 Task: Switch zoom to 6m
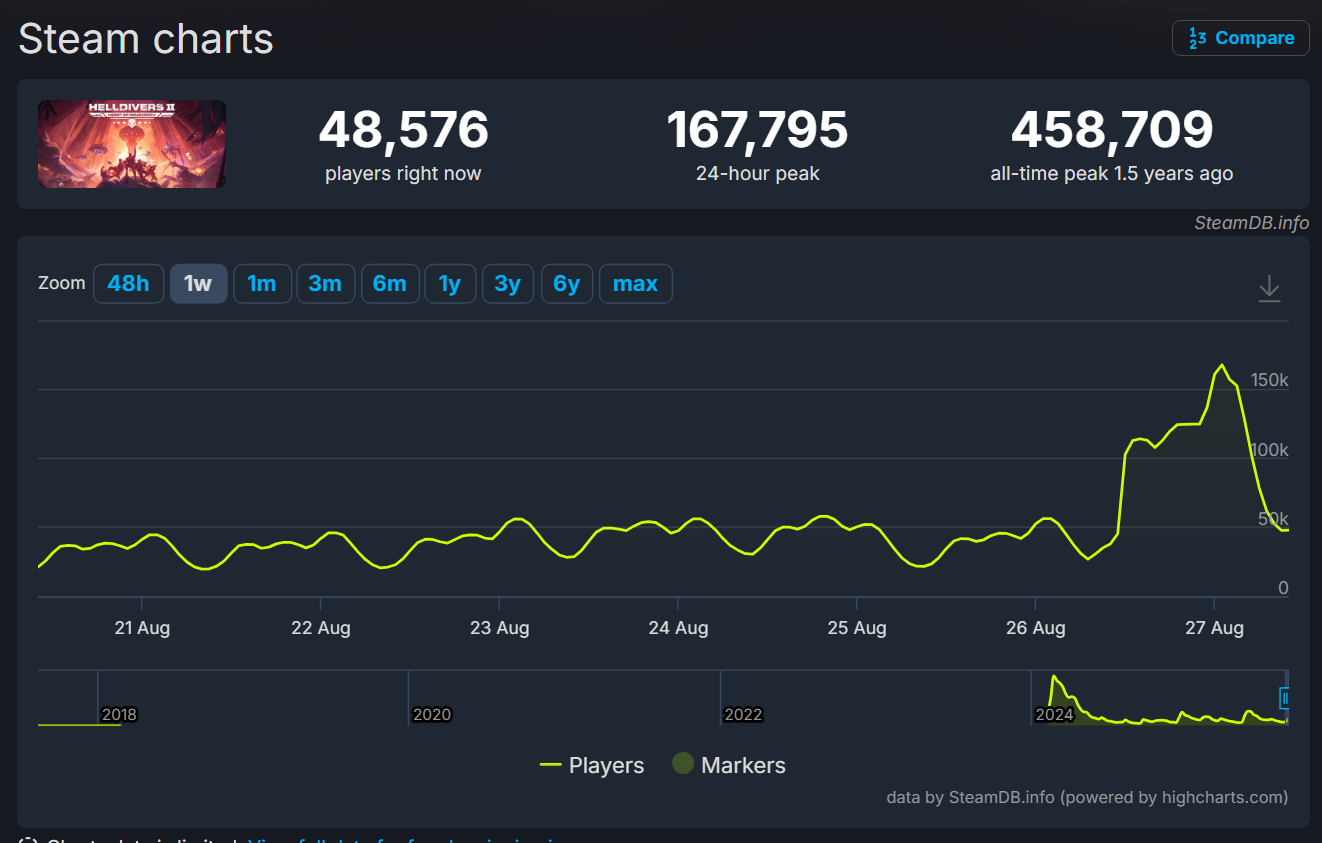coord(389,284)
